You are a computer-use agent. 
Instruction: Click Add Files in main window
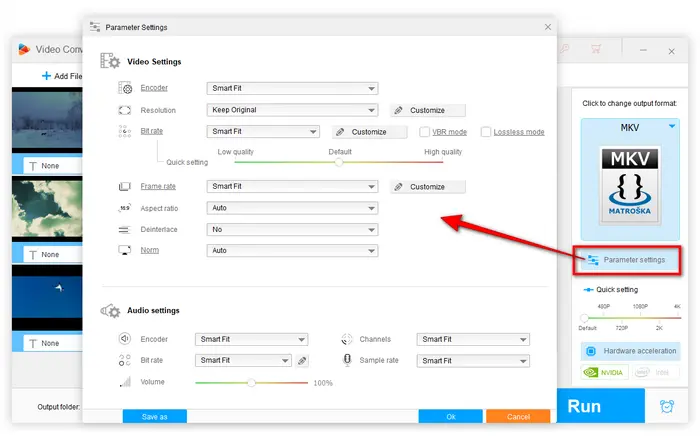(x=62, y=76)
